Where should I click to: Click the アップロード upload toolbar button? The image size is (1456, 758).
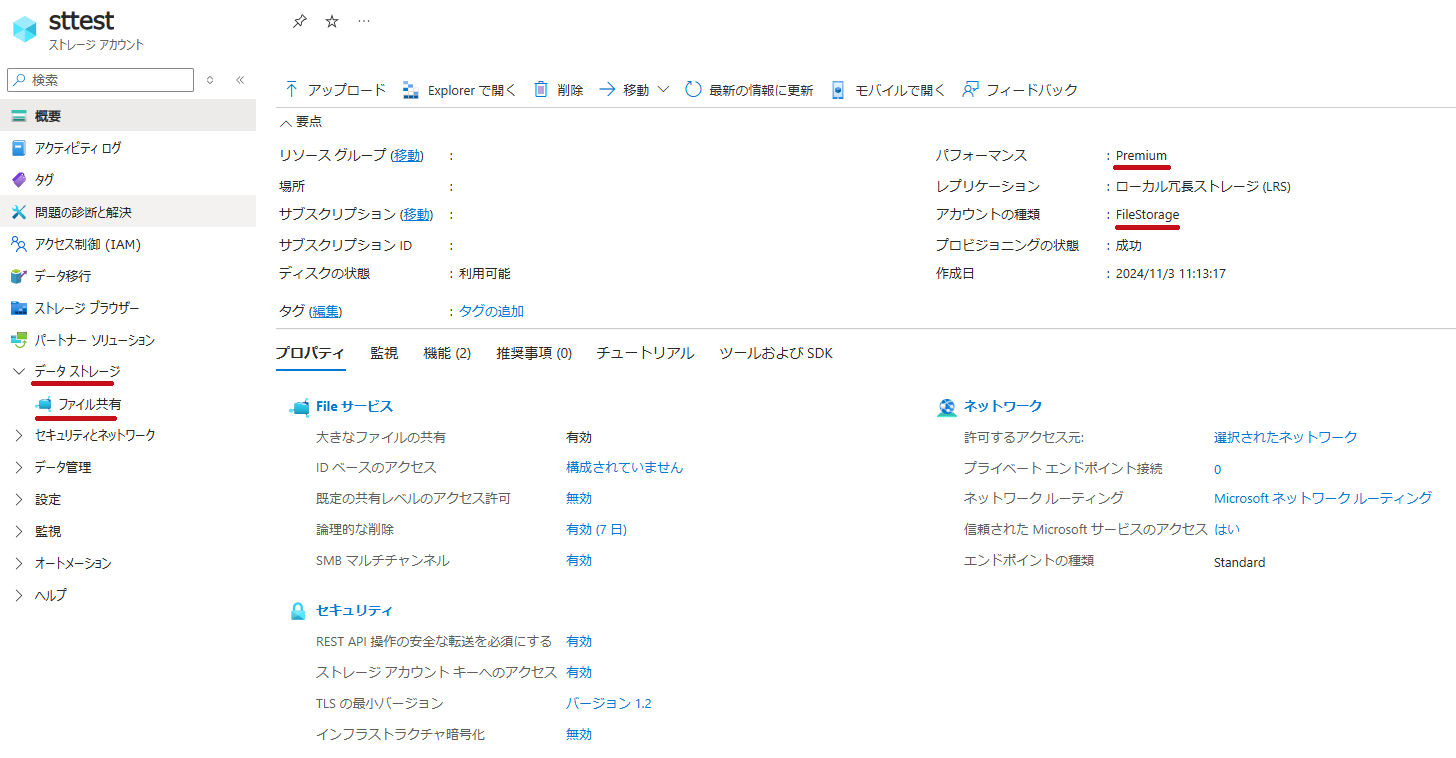[x=335, y=90]
